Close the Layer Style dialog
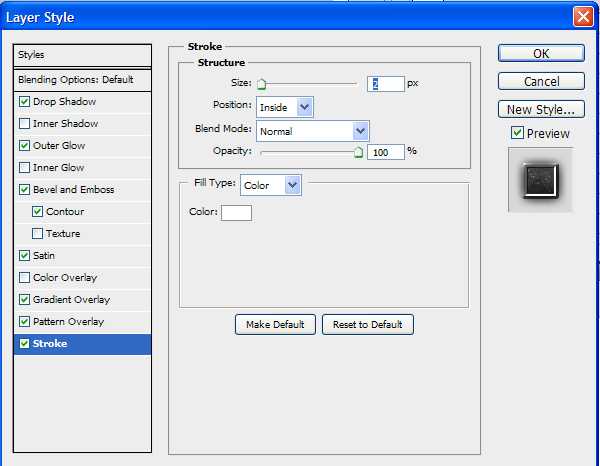The image size is (600, 466). tap(583, 17)
